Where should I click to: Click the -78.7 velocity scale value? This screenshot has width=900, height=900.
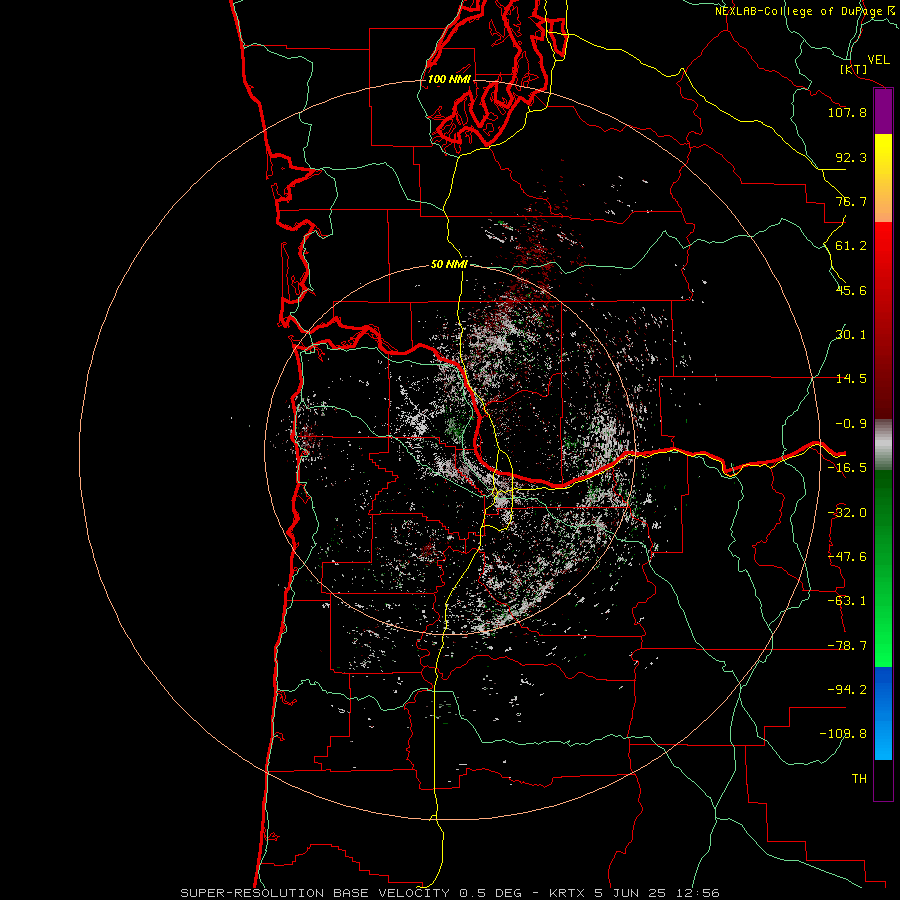click(x=847, y=646)
